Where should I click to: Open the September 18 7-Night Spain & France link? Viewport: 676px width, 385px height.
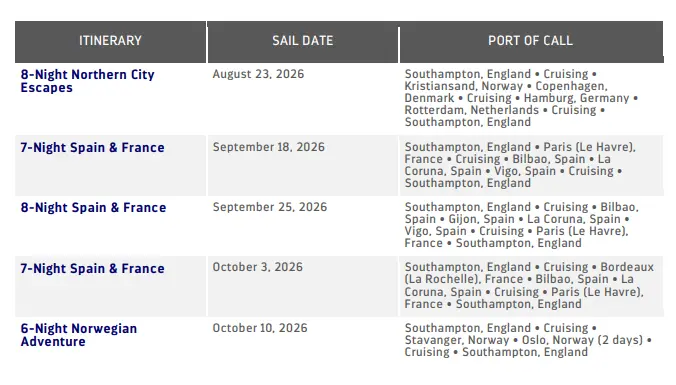pyautogui.click(x=92, y=147)
